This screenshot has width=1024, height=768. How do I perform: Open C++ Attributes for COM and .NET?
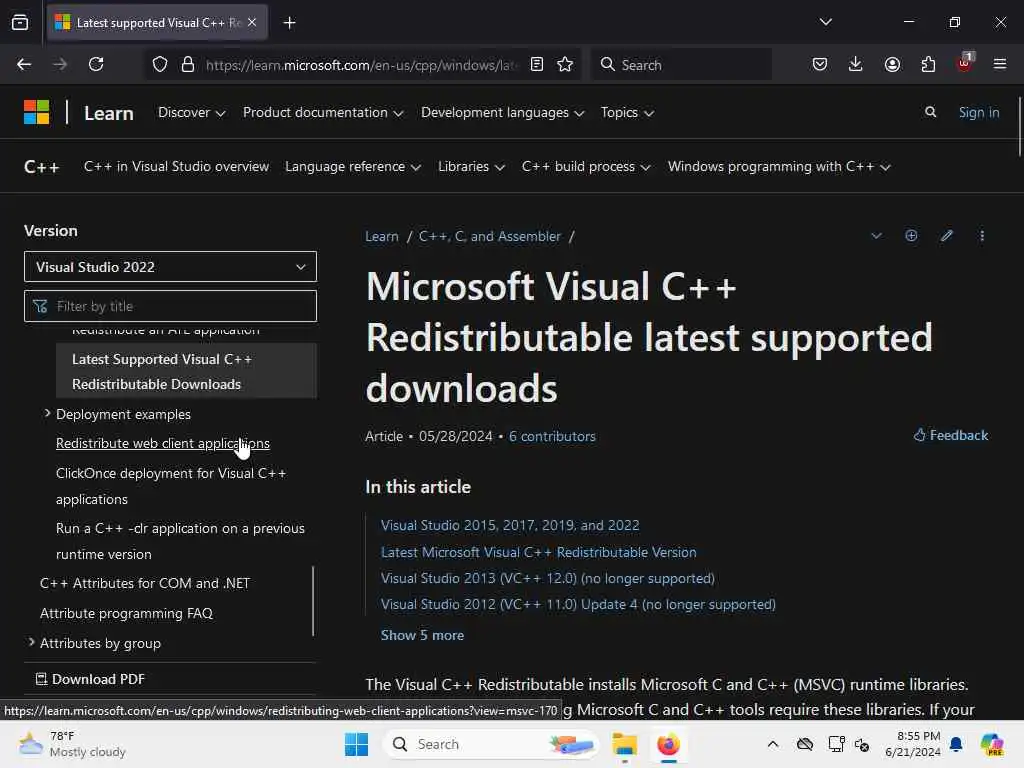145,583
